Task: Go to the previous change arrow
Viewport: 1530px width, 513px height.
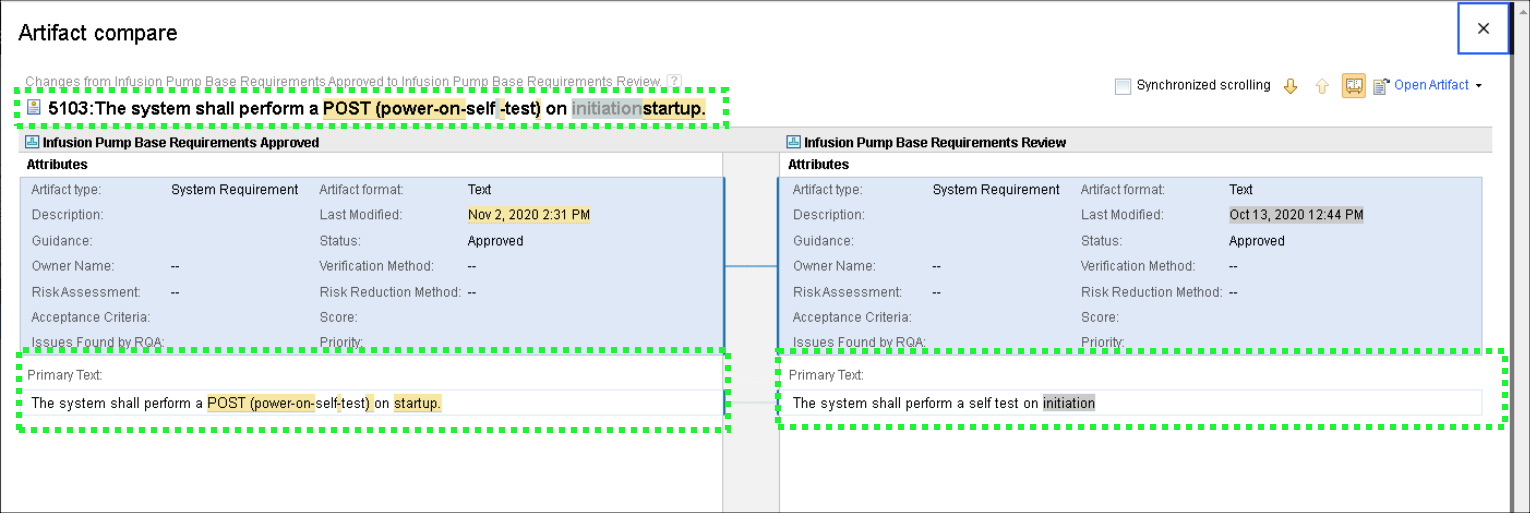Action: (1321, 86)
